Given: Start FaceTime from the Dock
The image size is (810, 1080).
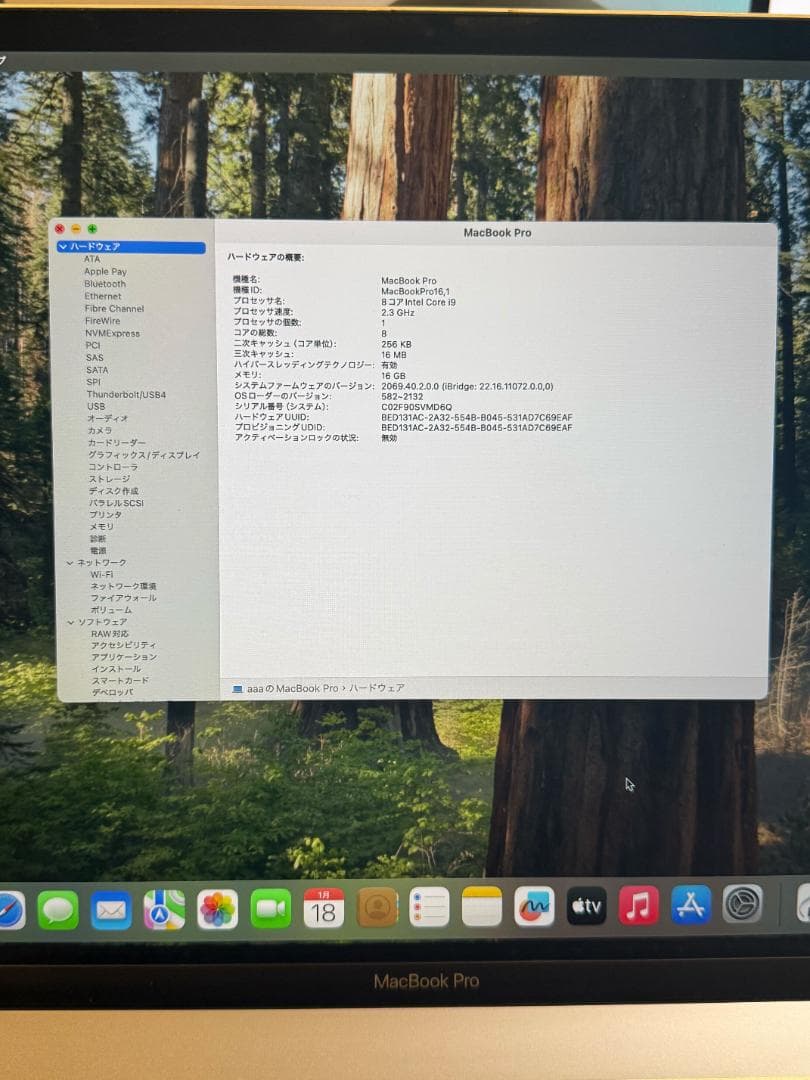Looking at the screenshot, I should click(x=270, y=906).
